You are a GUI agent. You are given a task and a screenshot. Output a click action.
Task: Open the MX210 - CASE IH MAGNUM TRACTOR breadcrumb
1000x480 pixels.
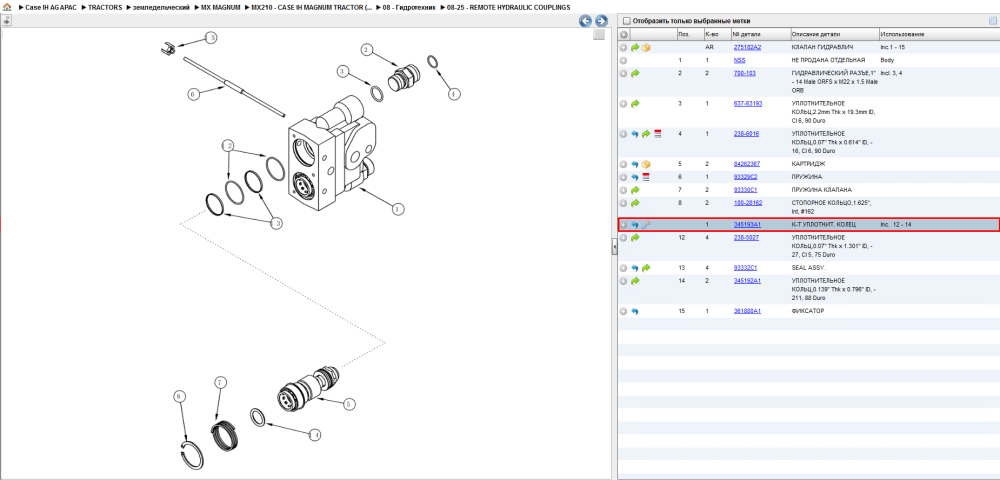click(312, 7)
